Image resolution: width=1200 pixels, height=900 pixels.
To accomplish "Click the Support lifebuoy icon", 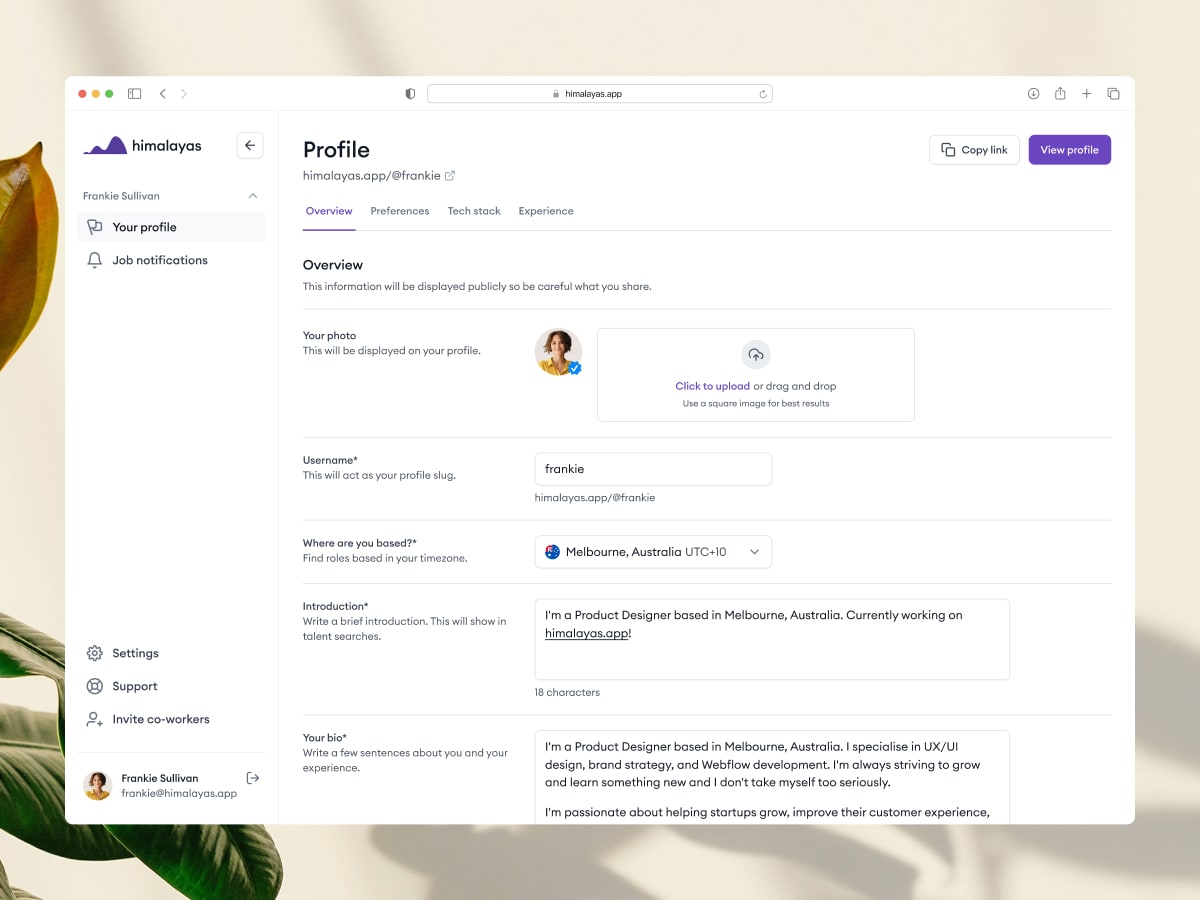I will tap(95, 686).
